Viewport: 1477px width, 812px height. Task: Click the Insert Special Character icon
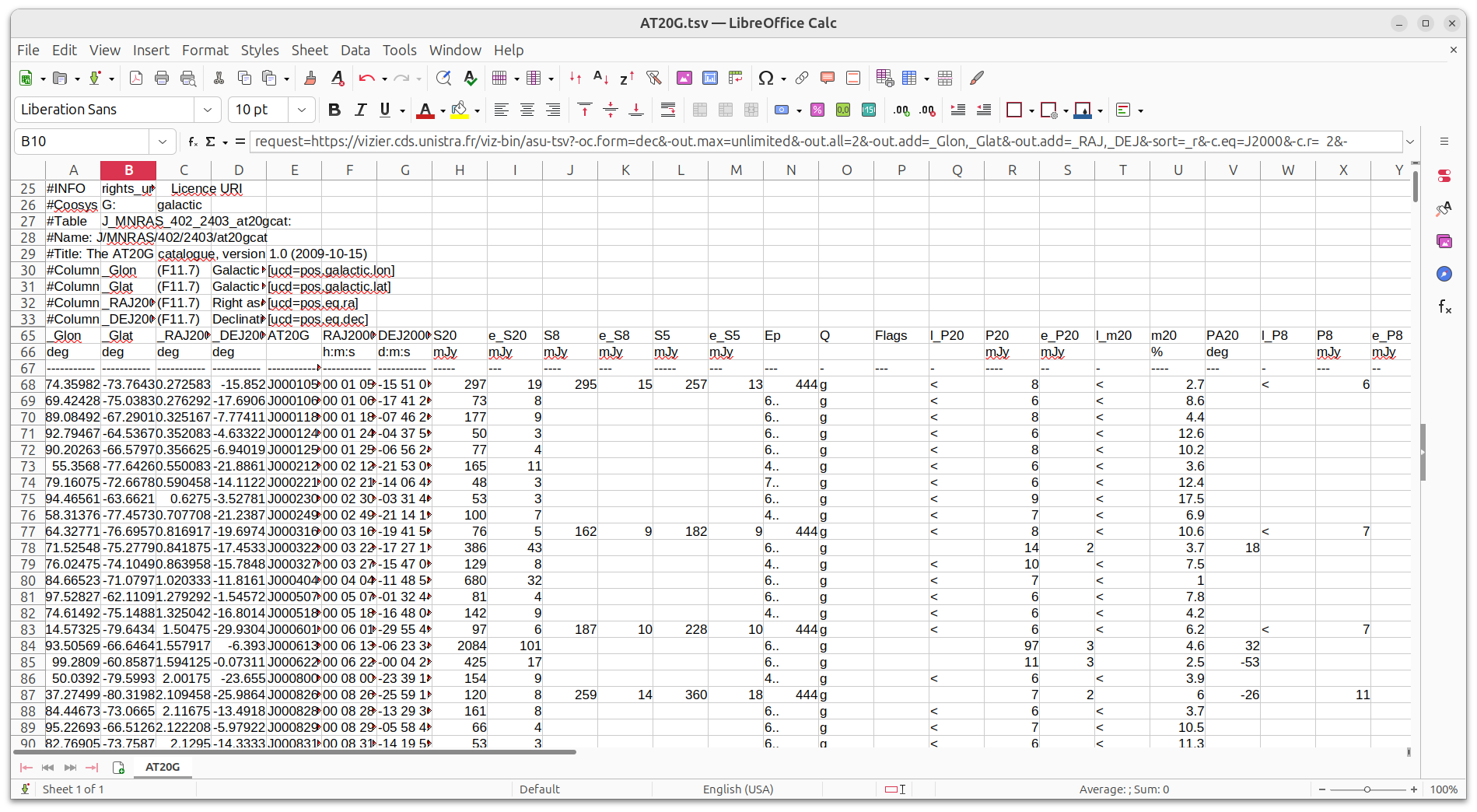pos(765,78)
